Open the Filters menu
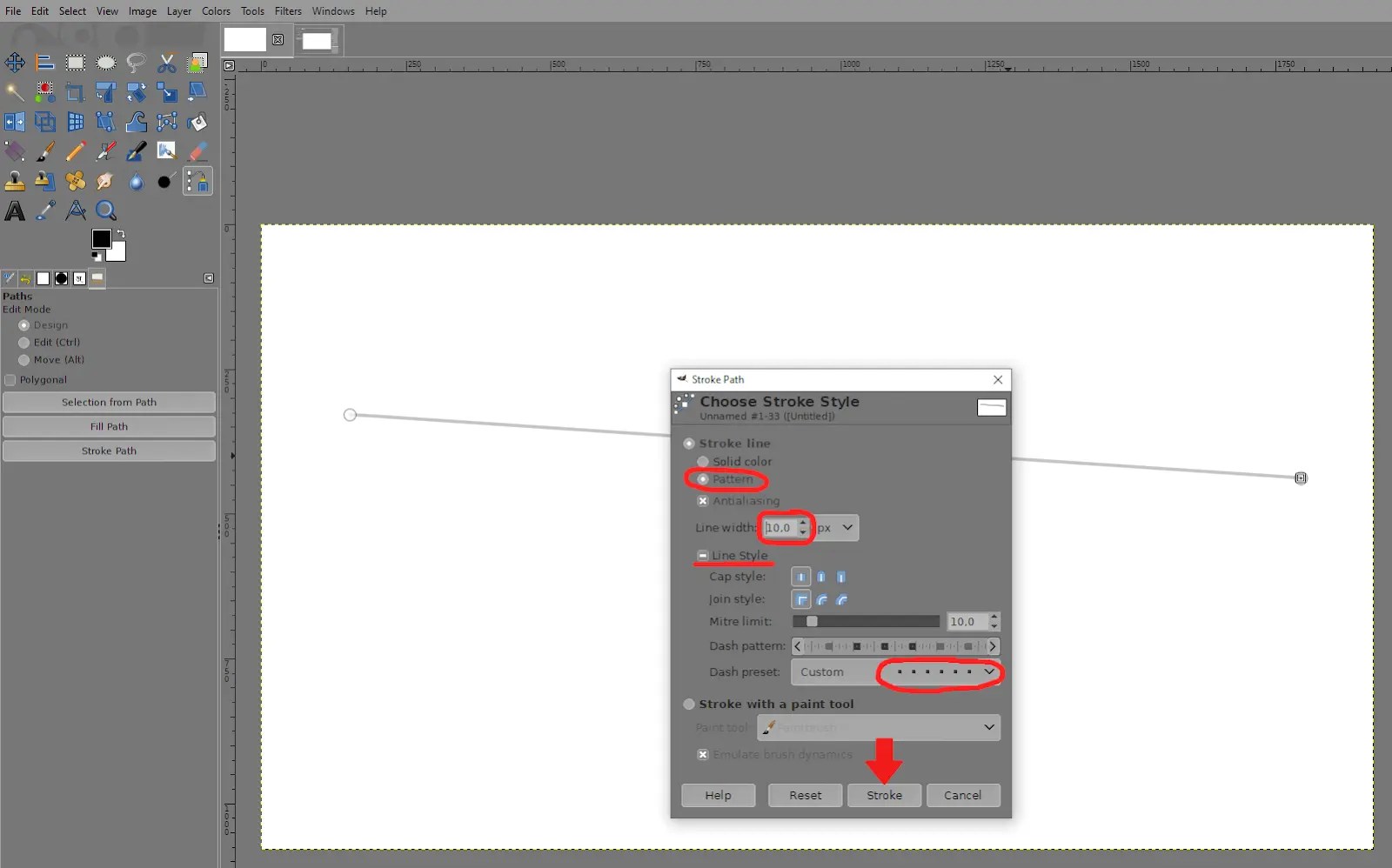This screenshot has width=1392, height=868. (287, 11)
